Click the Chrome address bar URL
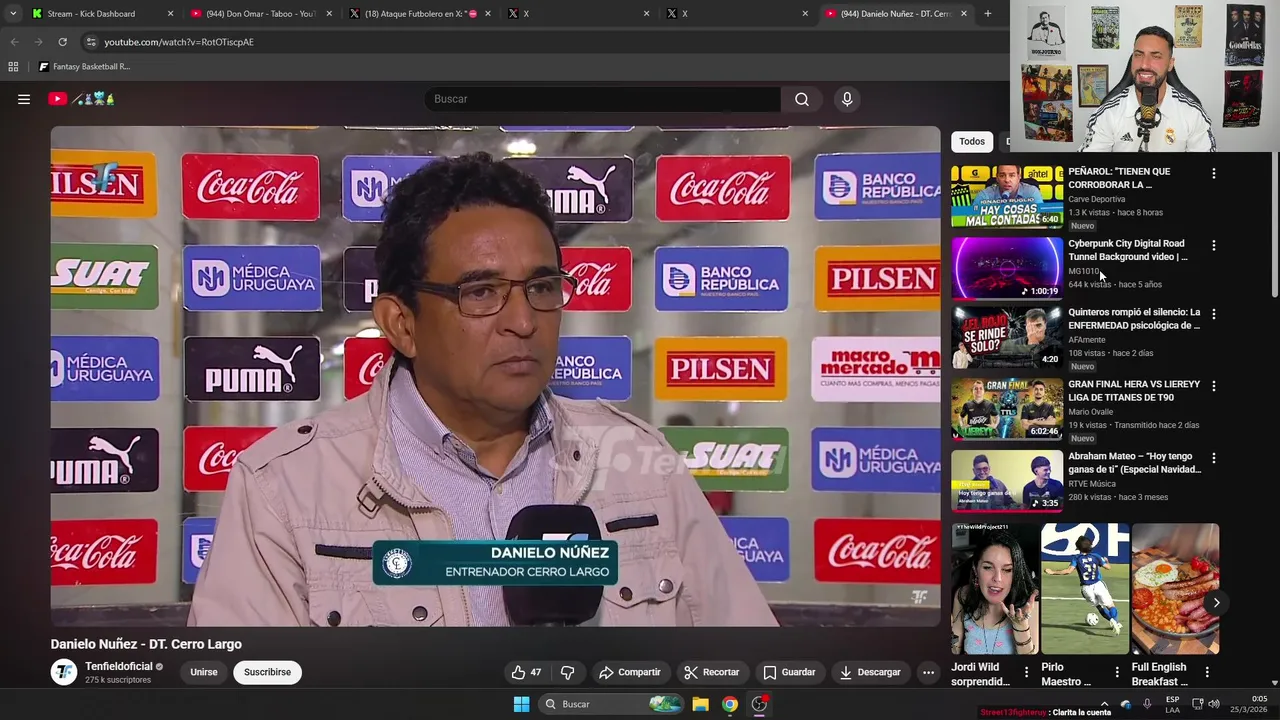This screenshot has height=720, width=1280. [179, 42]
